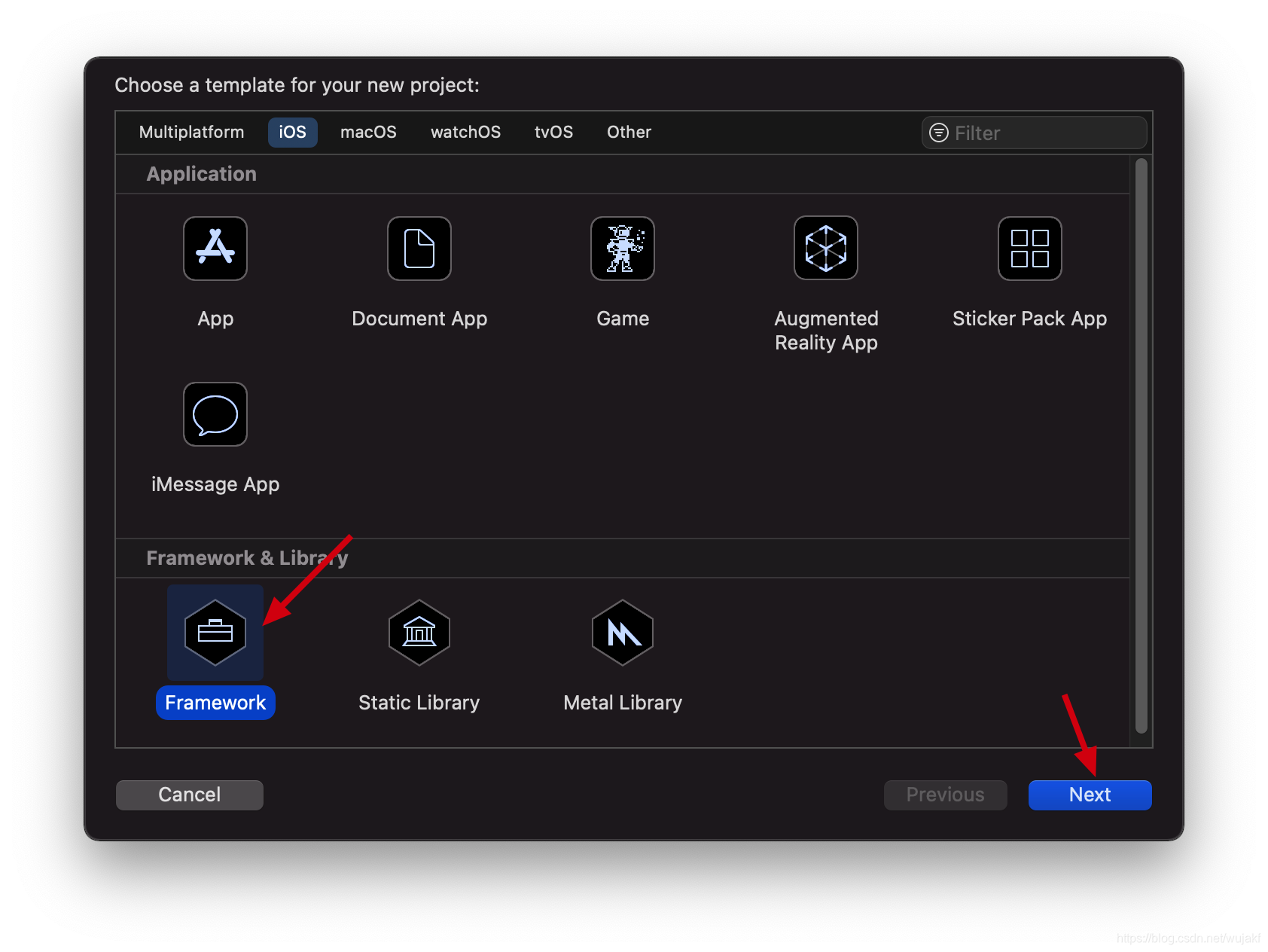Viewport: 1268px width, 952px height.
Task: Switch to the Multiplatform tab
Action: point(191,133)
